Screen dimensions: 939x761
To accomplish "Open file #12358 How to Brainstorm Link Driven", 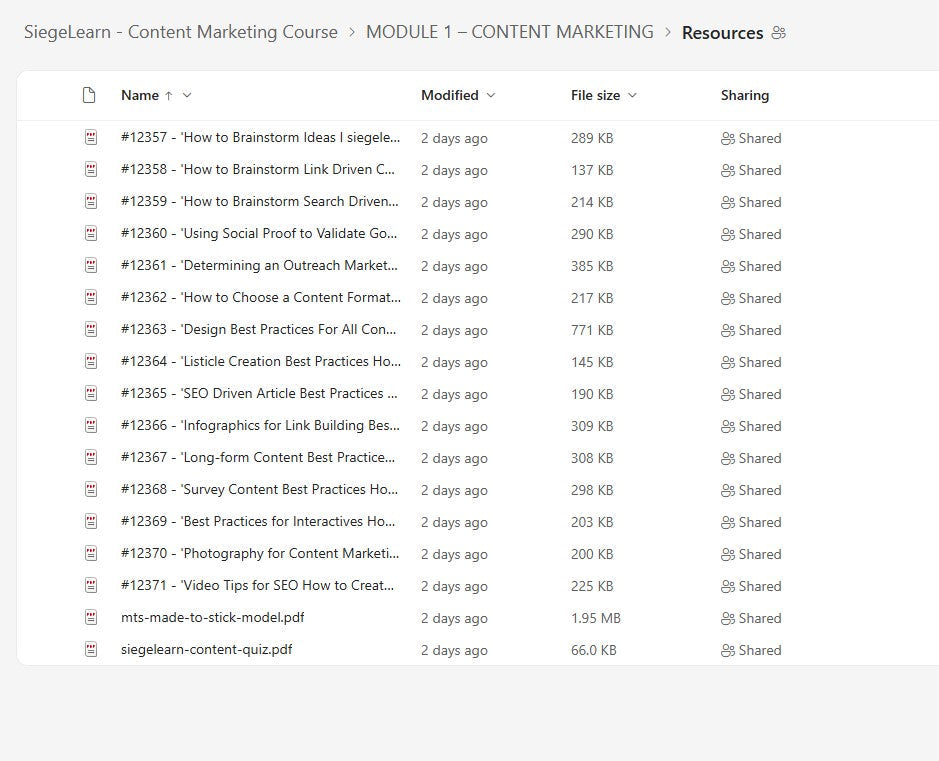I will click(x=258, y=169).
